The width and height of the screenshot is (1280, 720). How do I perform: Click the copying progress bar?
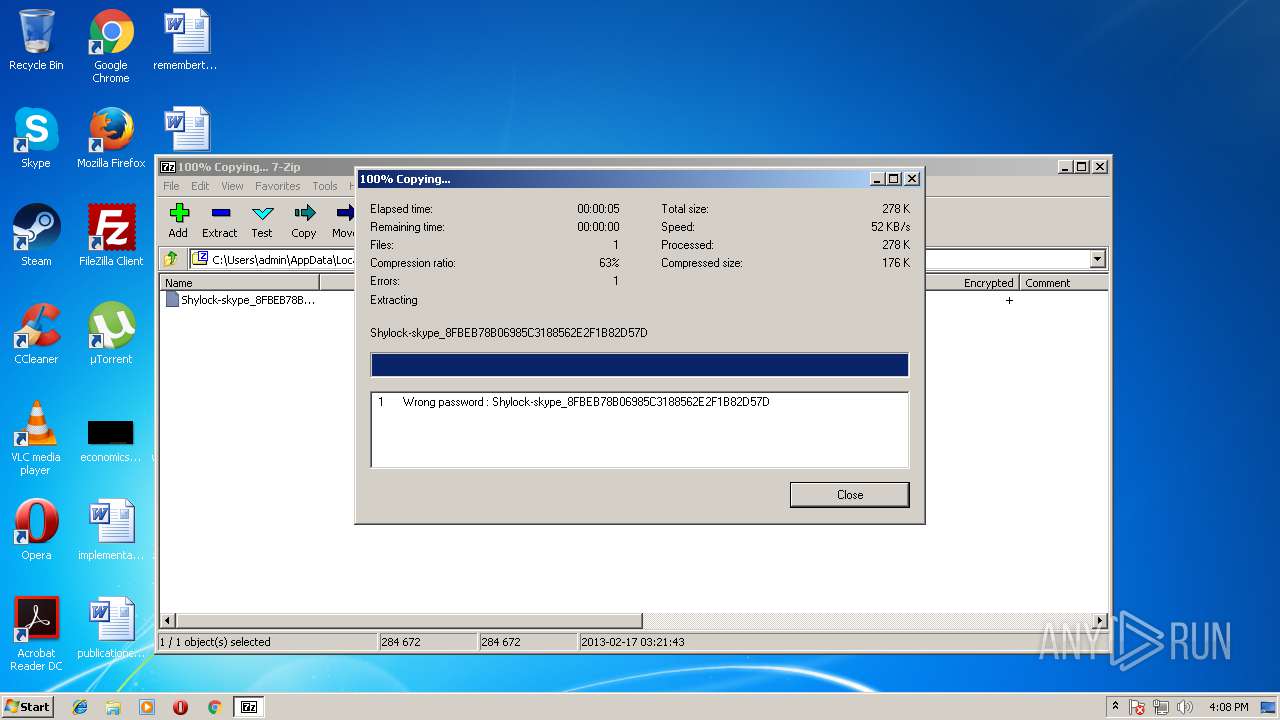point(639,364)
